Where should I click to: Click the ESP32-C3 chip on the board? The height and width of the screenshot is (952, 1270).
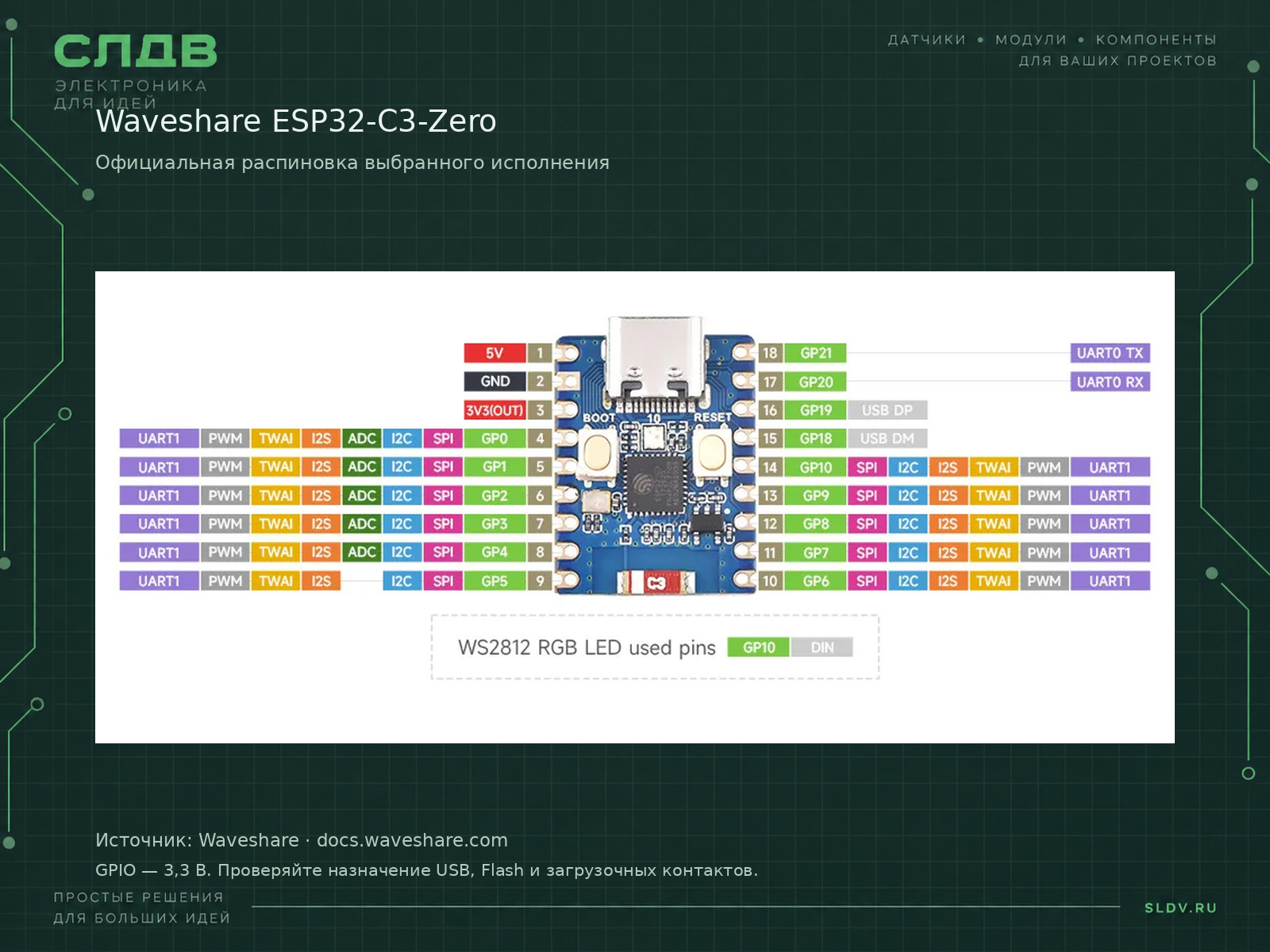(655, 485)
